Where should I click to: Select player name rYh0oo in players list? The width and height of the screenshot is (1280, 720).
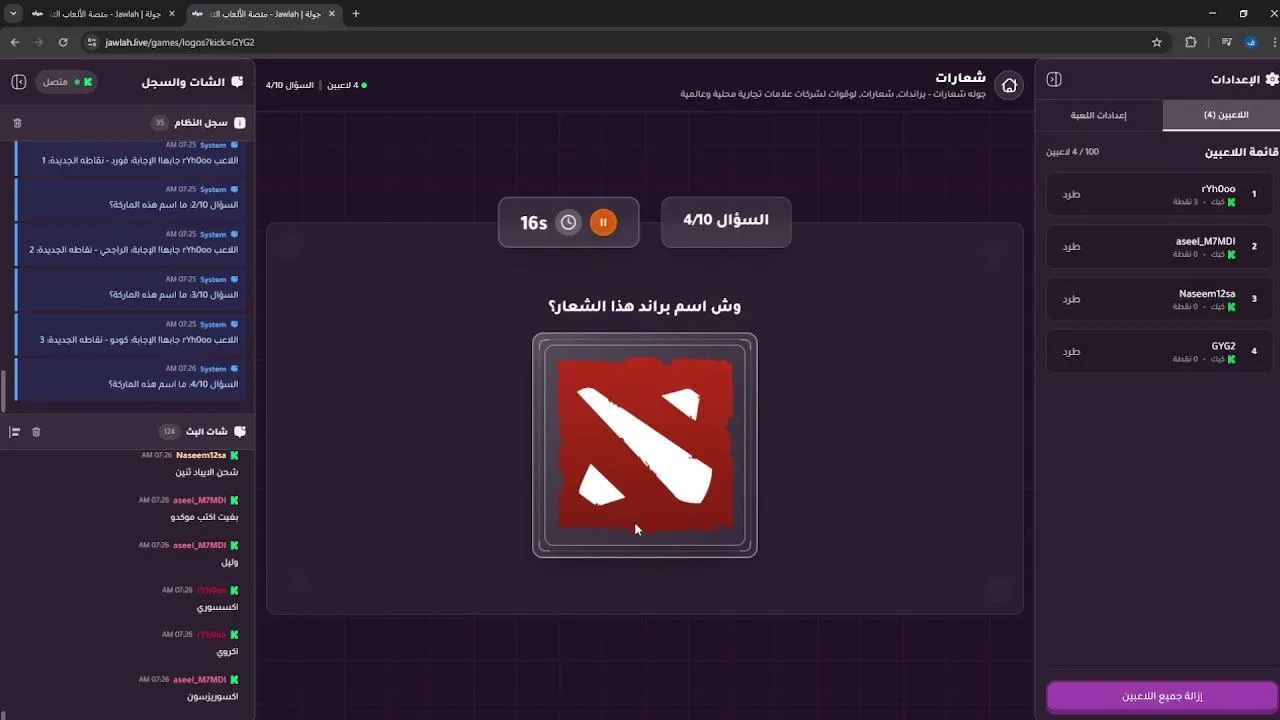tap(1218, 189)
